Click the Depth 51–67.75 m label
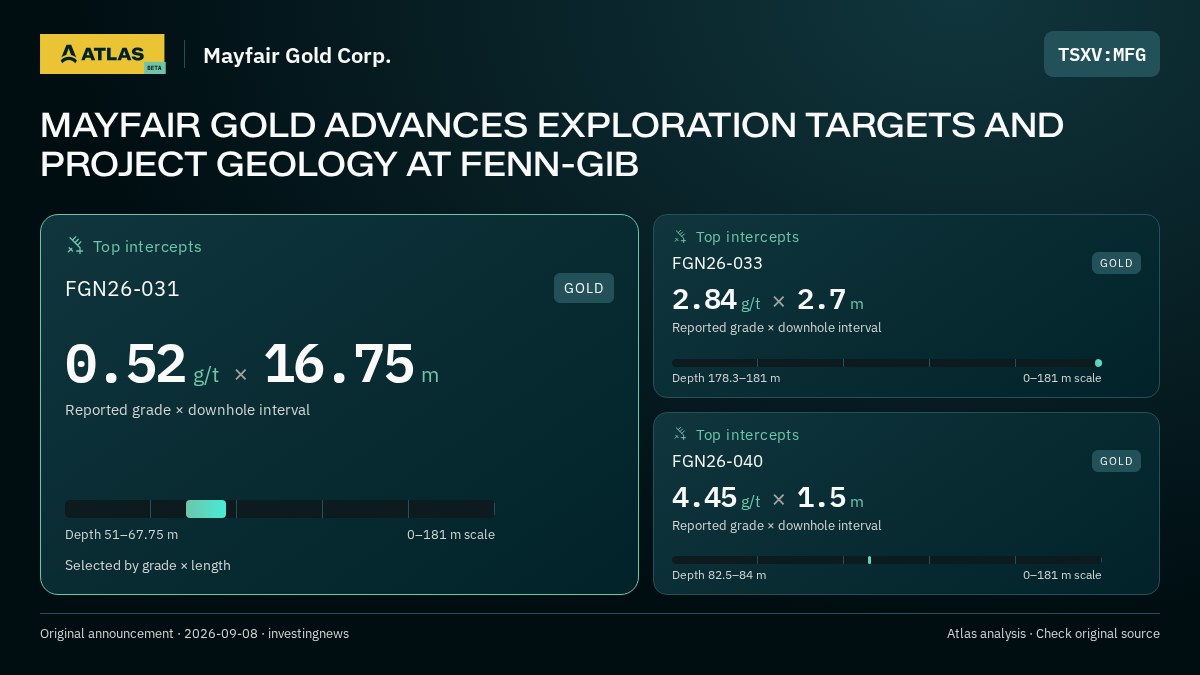Viewport: 1200px width, 675px height. [121, 535]
